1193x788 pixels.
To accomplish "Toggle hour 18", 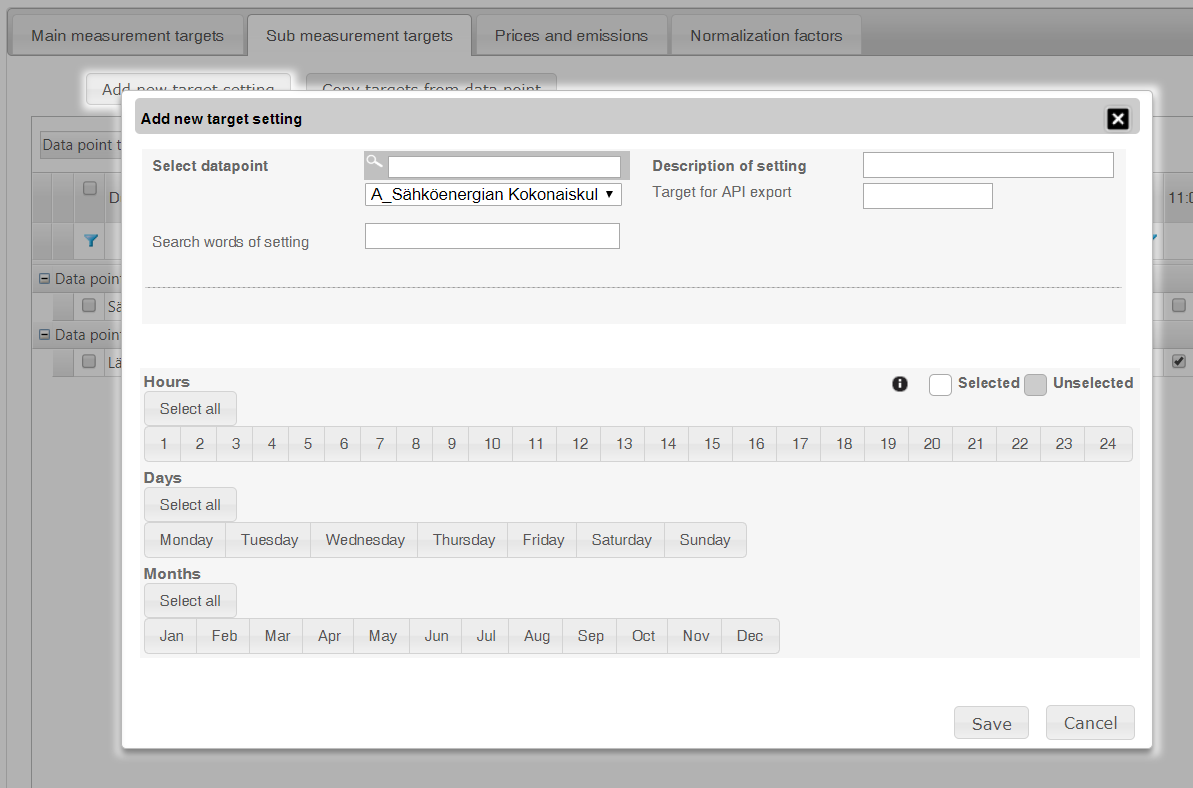I will coord(843,443).
